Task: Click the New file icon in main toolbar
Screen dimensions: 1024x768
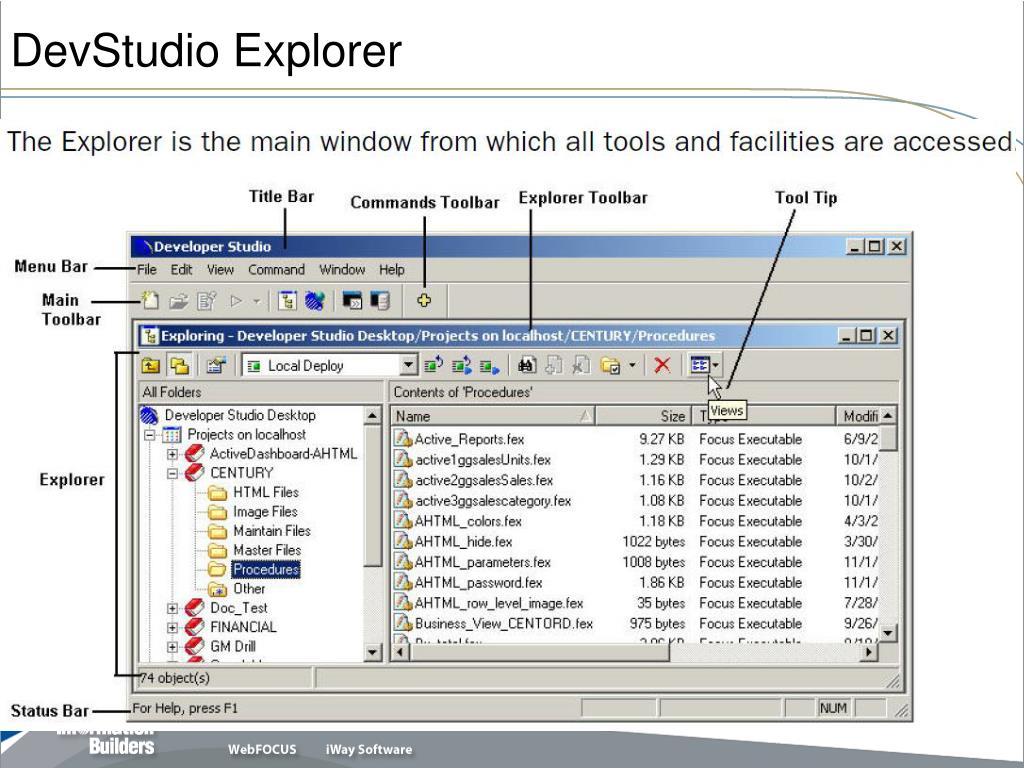Action: click(x=151, y=300)
